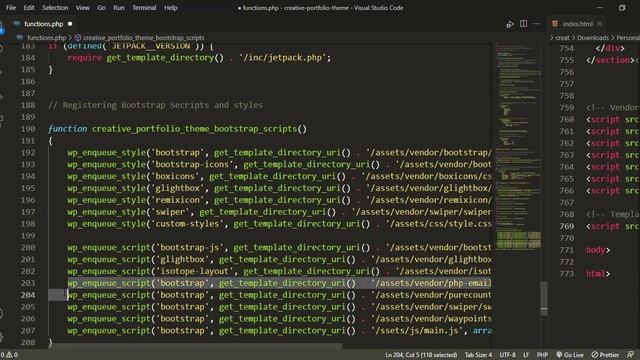
Task: Open the File menu
Action: (x=11, y=8)
